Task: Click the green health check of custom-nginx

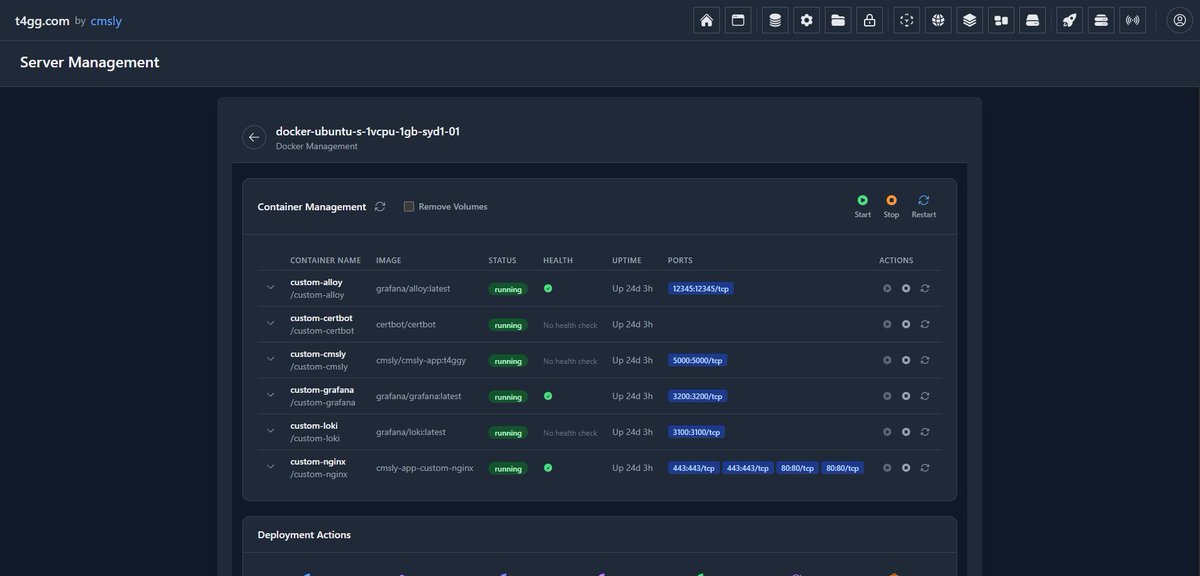Action: pos(548,467)
